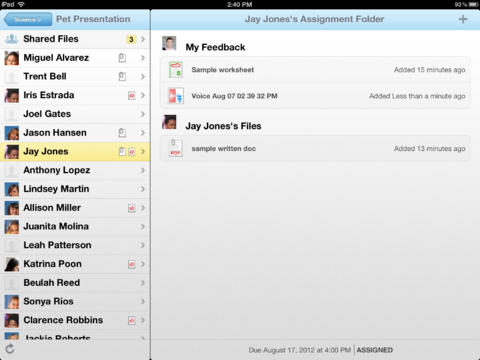Tap the red file icon in Clarence Robbins row

coord(132,321)
